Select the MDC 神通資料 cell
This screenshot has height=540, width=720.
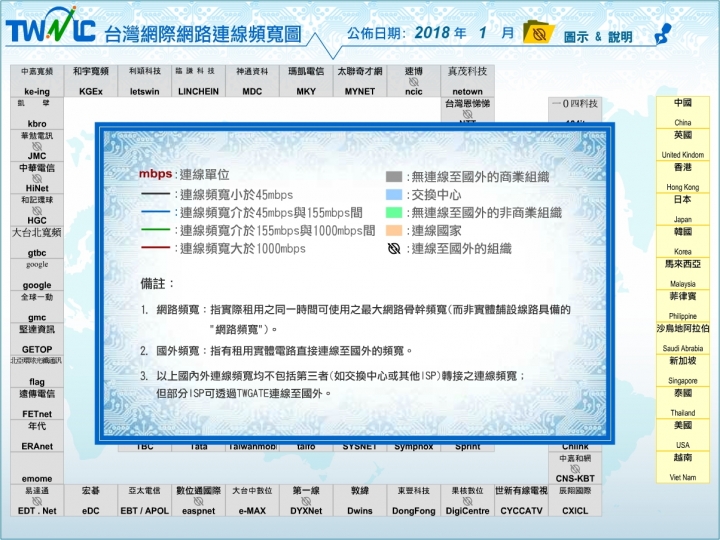click(x=252, y=81)
